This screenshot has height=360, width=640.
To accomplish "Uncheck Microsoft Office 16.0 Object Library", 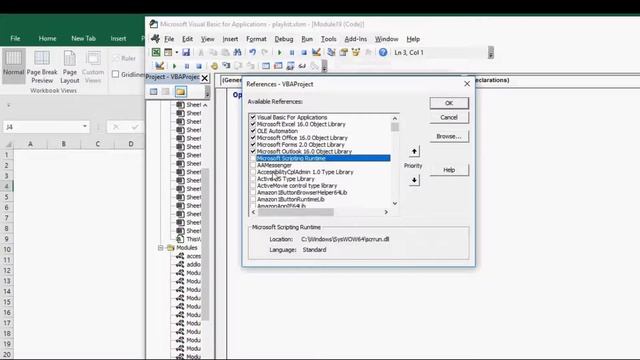I will 253,138.
